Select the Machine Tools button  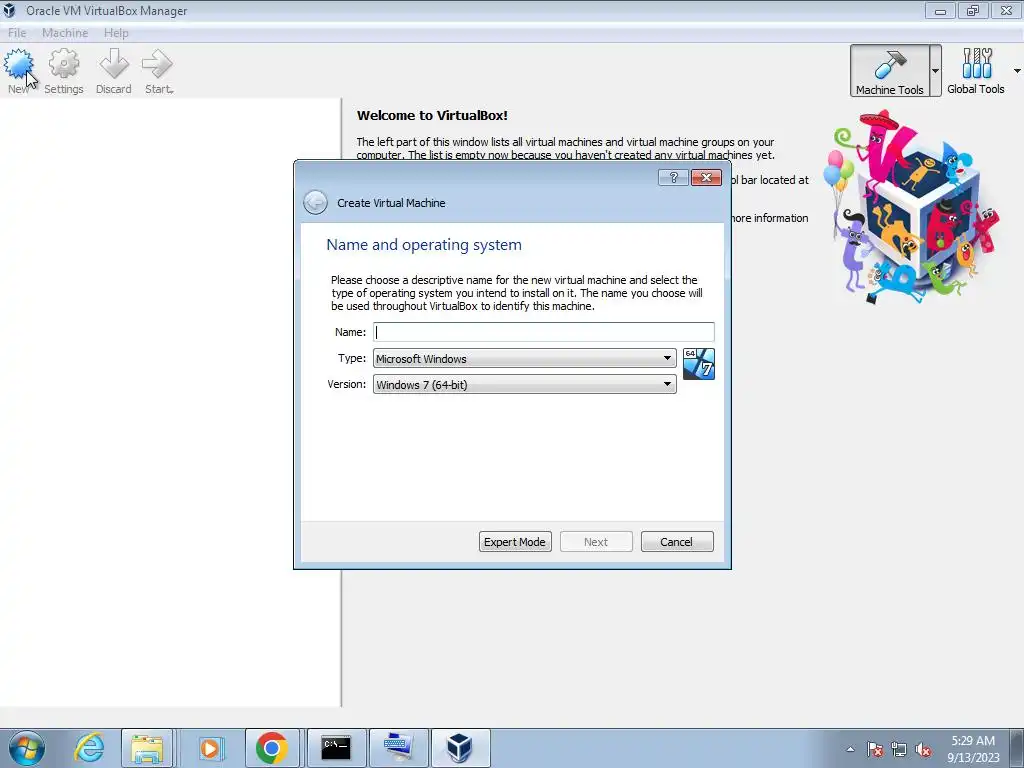(x=889, y=71)
